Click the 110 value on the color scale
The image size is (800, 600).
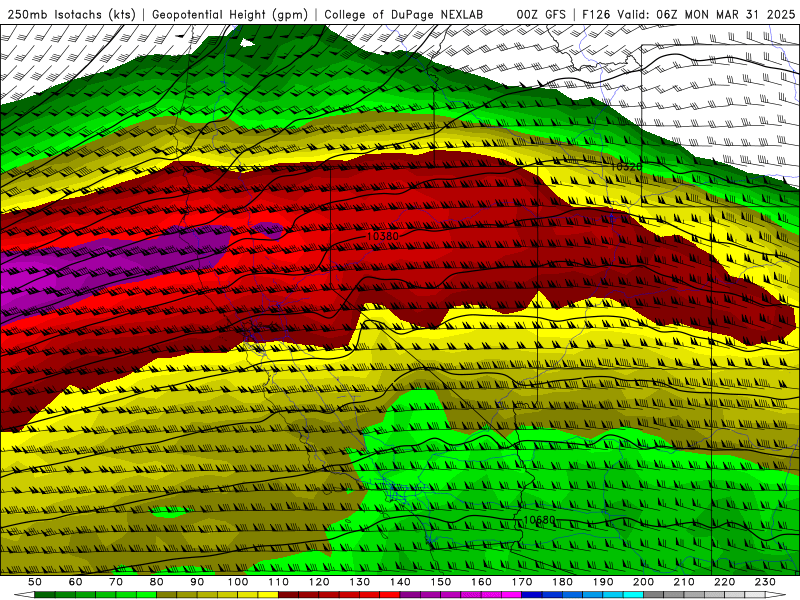278,582
